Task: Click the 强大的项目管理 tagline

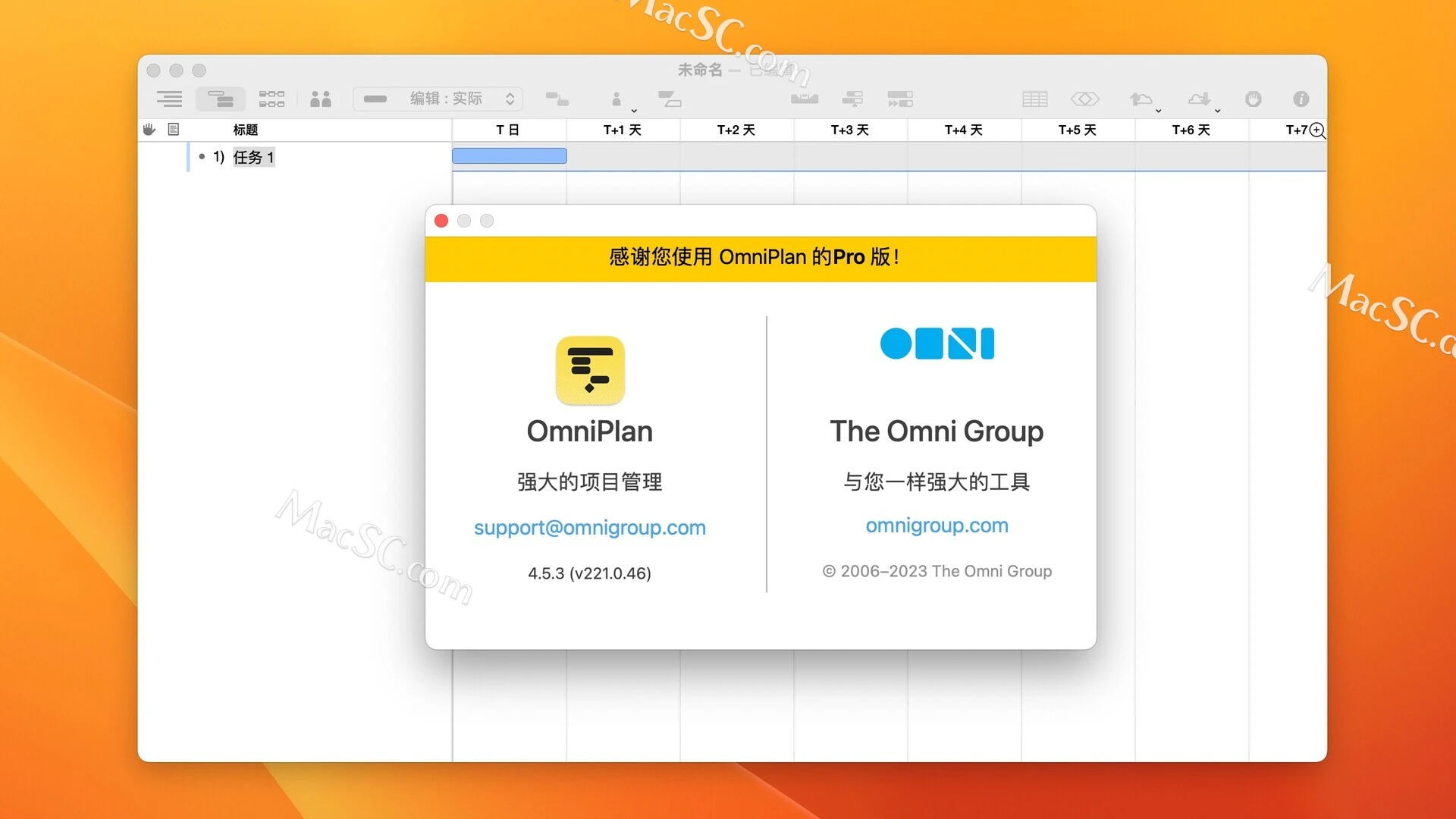Action: click(590, 482)
